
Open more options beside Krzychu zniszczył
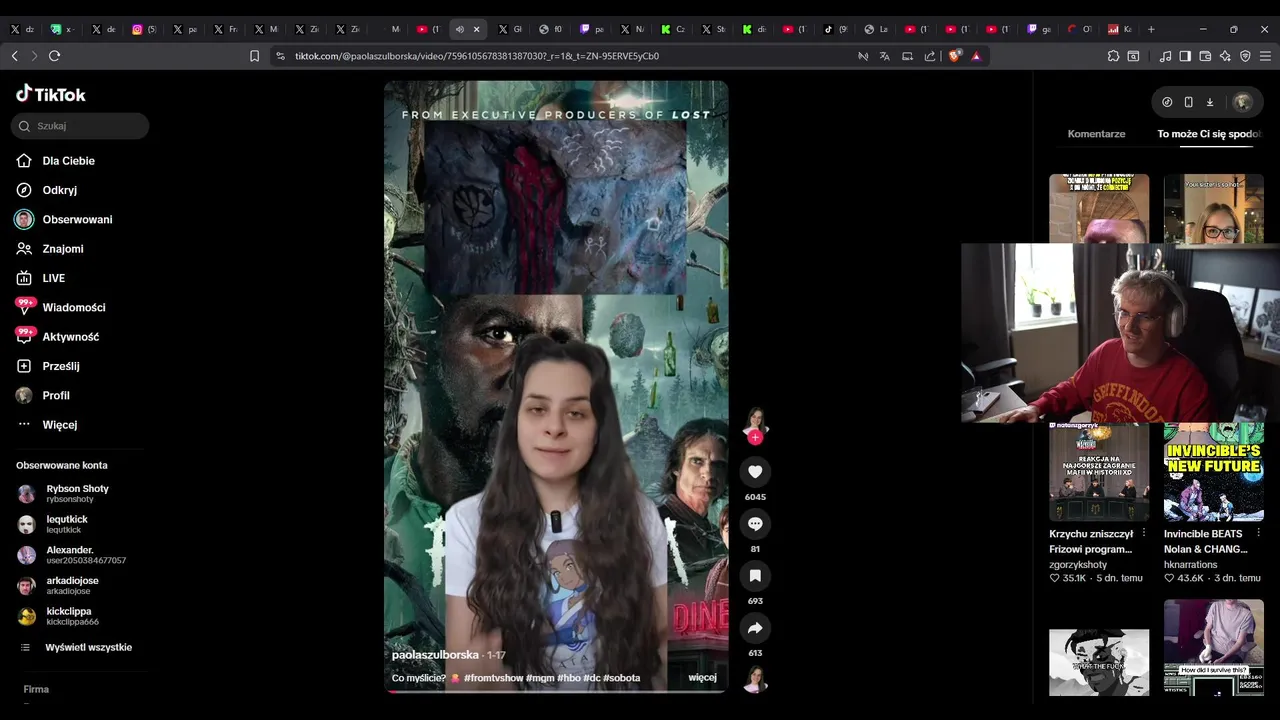point(1144,534)
